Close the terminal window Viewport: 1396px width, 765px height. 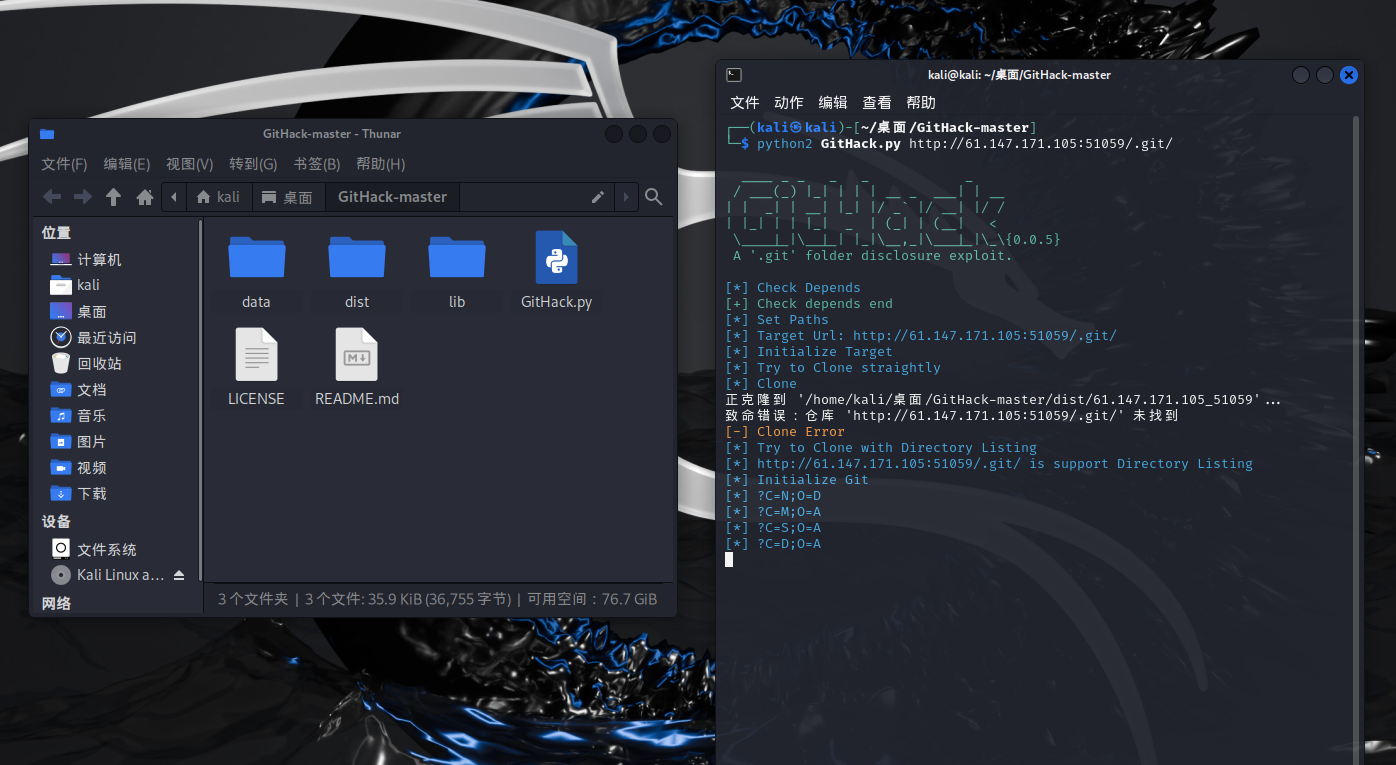pos(1349,75)
